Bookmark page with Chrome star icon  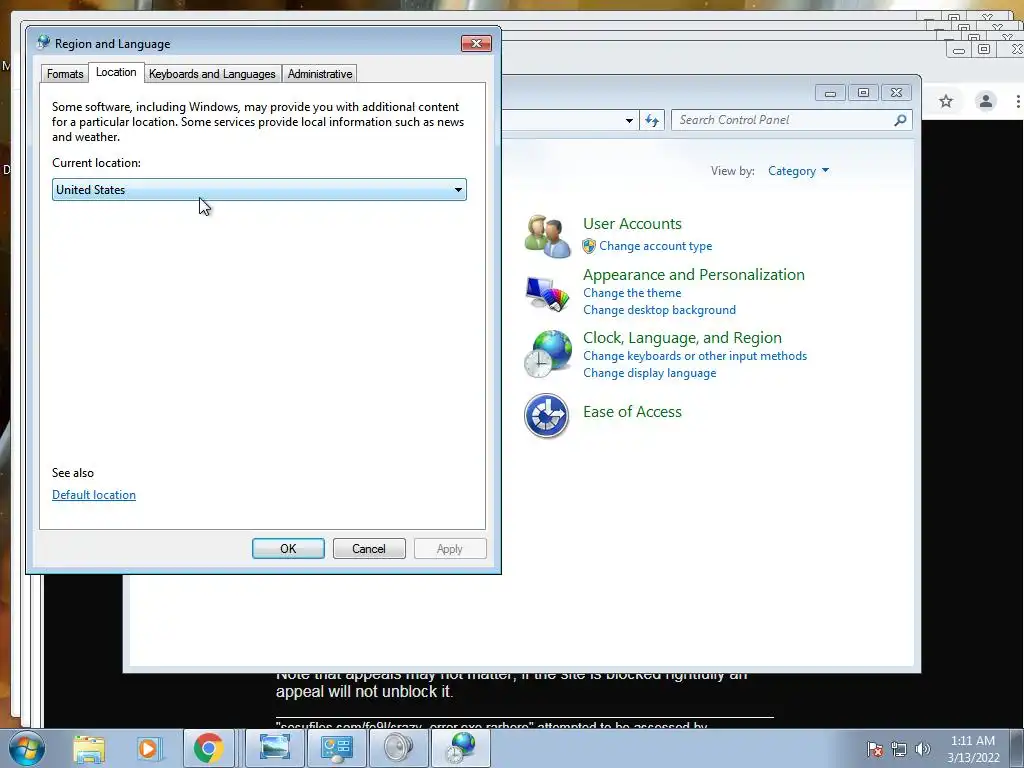pyautogui.click(x=946, y=101)
